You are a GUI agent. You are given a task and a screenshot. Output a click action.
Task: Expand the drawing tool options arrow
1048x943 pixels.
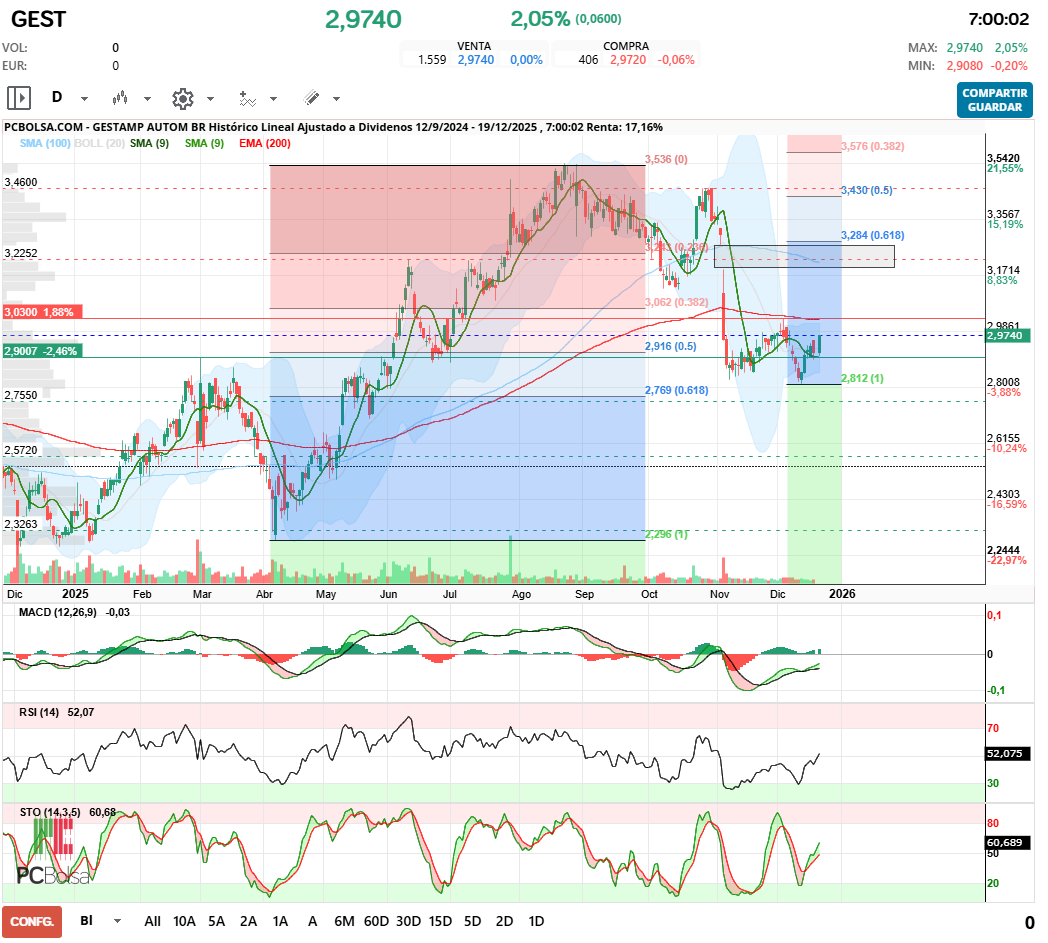(335, 98)
